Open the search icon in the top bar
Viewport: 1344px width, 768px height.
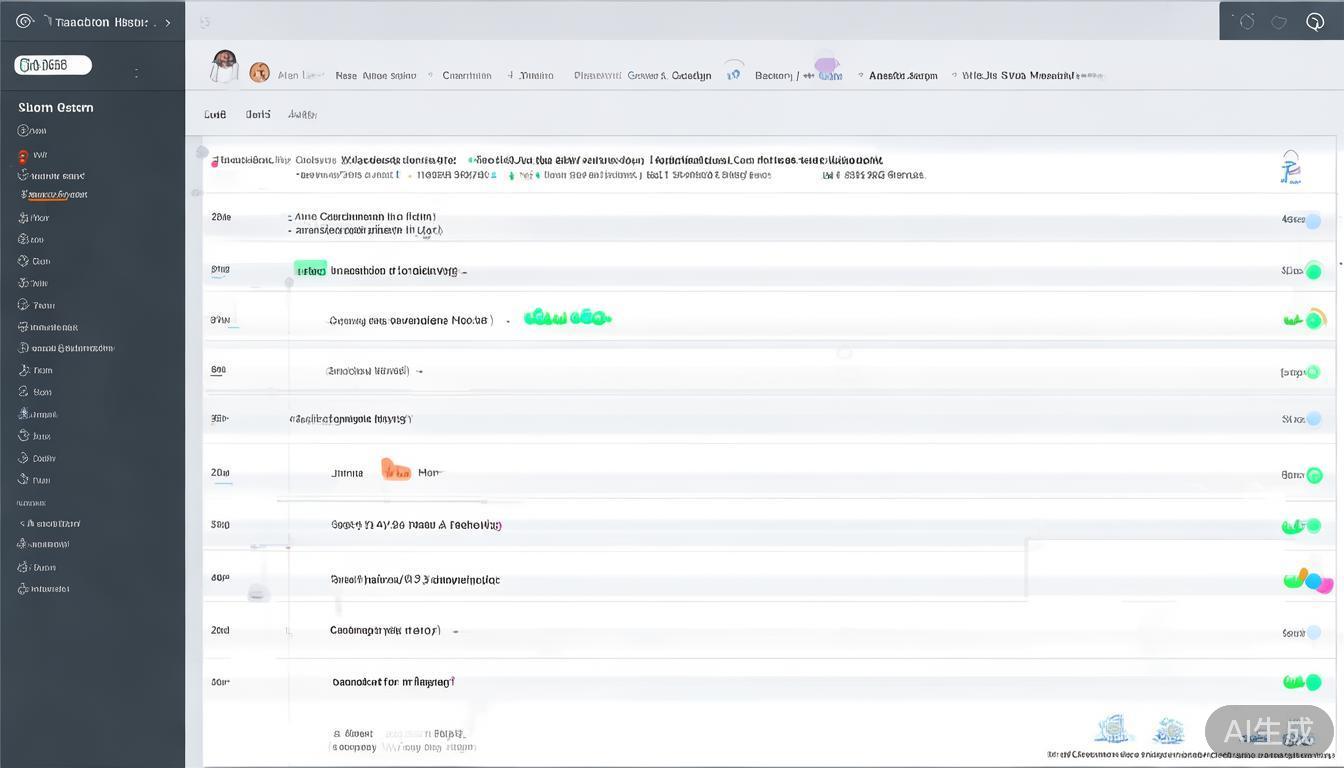pyautogui.click(x=1313, y=21)
